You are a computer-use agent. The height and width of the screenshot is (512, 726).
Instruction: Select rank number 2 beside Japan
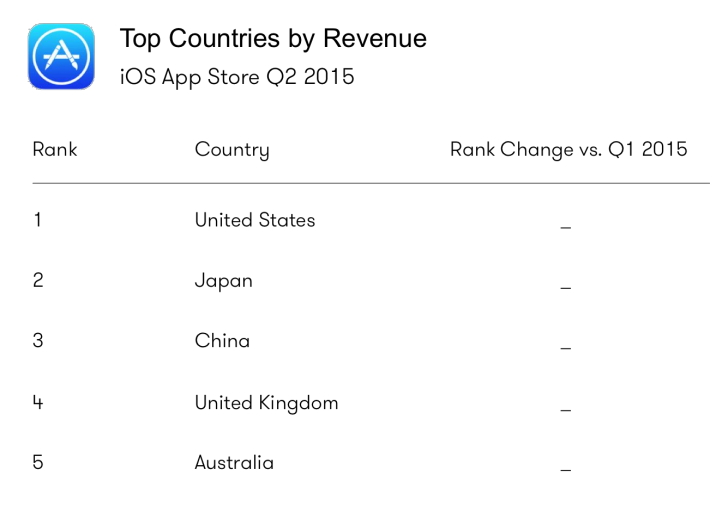coord(38,281)
